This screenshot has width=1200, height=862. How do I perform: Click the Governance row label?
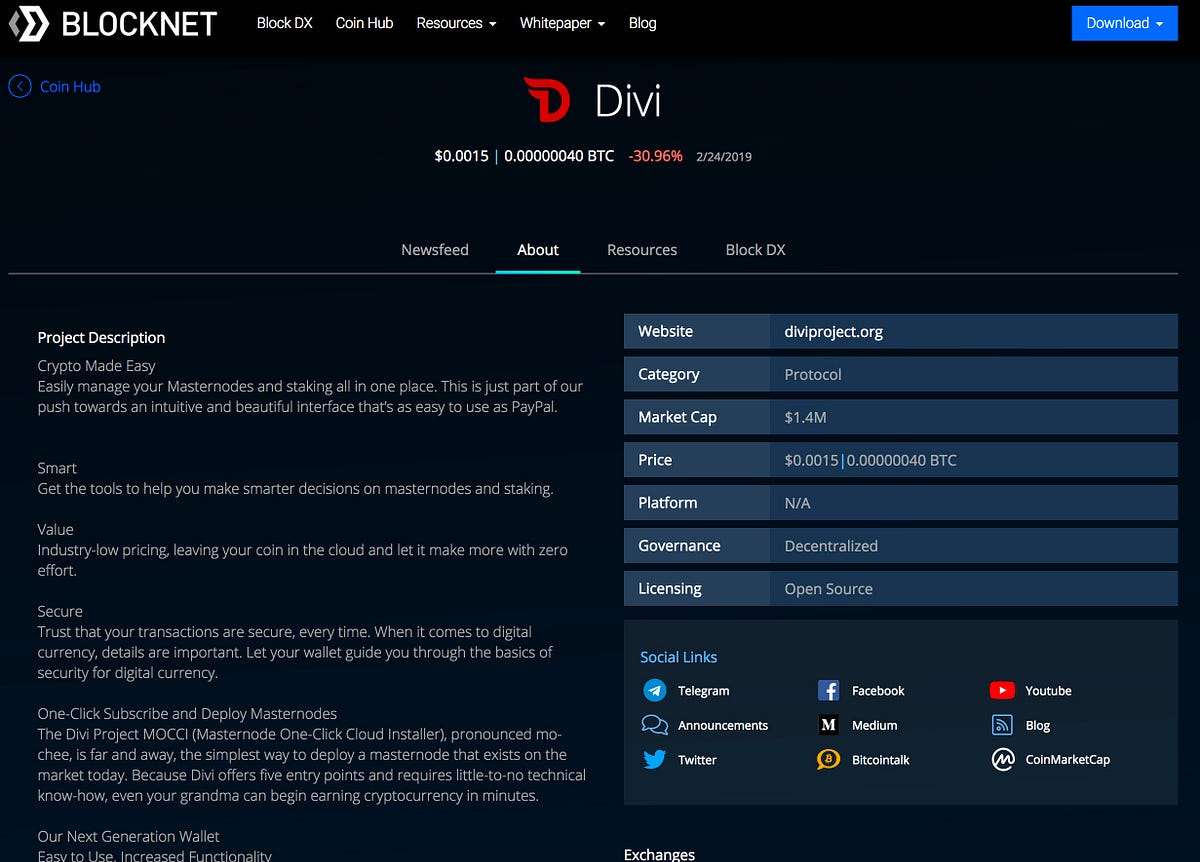point(679,546)
